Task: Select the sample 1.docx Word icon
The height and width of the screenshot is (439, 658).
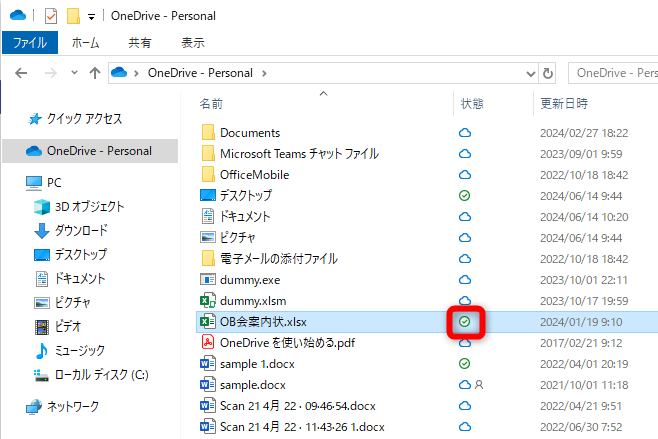Action: click(208, 363)
